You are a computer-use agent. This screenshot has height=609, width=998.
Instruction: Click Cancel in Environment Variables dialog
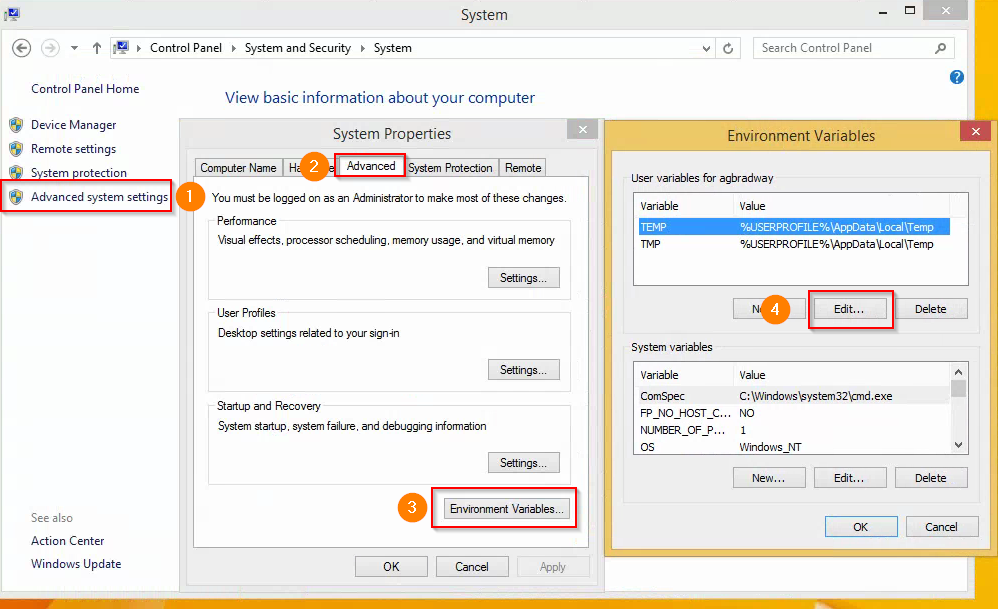pos(941,527)
